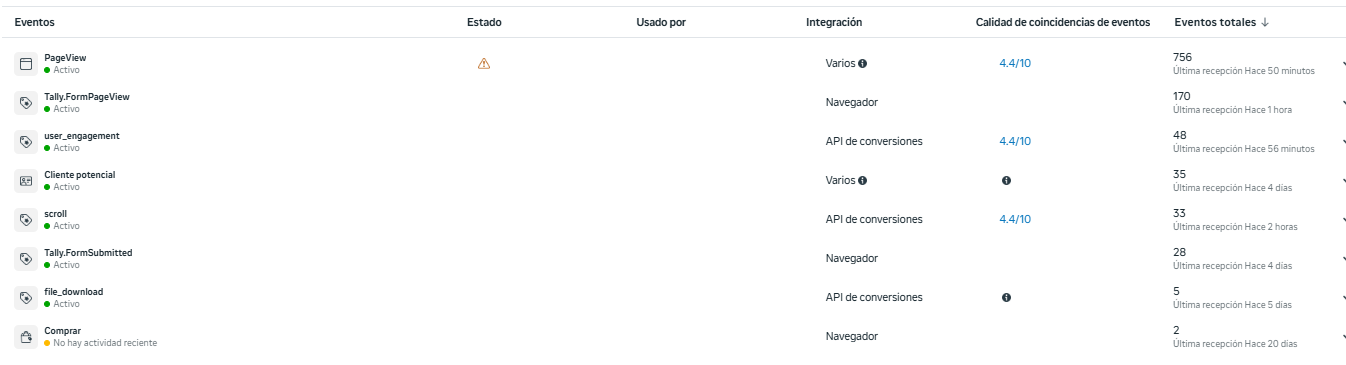Click Cliente potencial match quality info icon
Viewport: 1346px width, 365px height.
(1006, 180)
